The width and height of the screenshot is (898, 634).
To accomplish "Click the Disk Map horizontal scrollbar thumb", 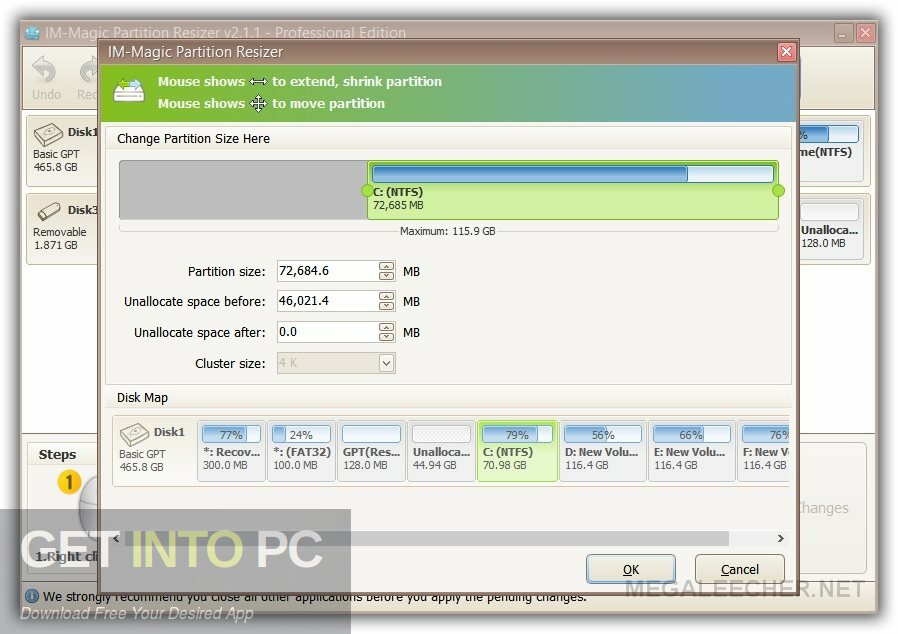I will coord(426,538).
